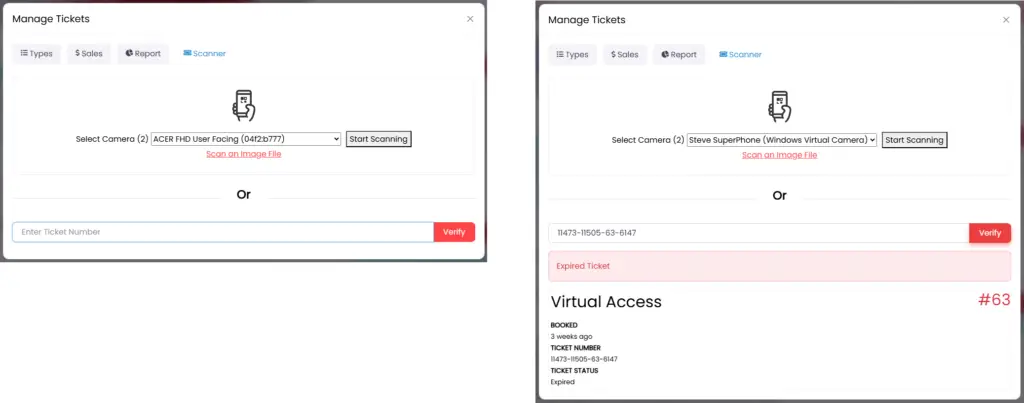Screen dimensions: 1024x403
Task: Expand the Steve SuperPhone camera dropdown
Action: [x=782, y=140]
